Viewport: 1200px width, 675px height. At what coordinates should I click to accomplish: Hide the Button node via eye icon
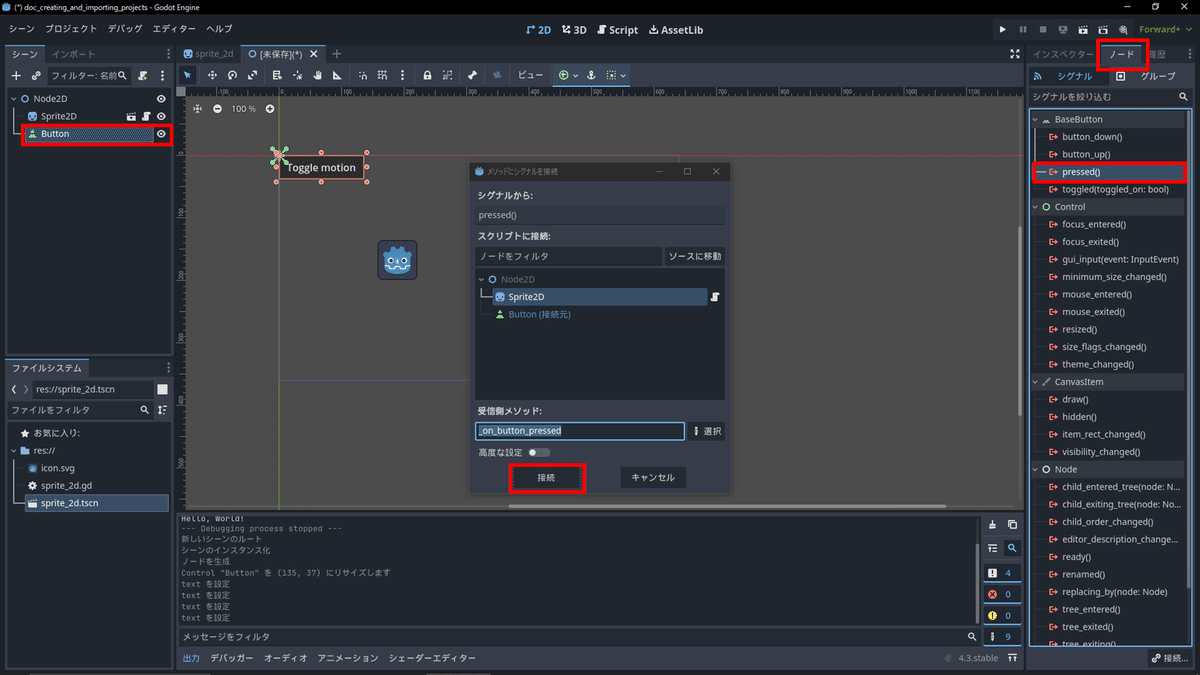pos(161,134)
